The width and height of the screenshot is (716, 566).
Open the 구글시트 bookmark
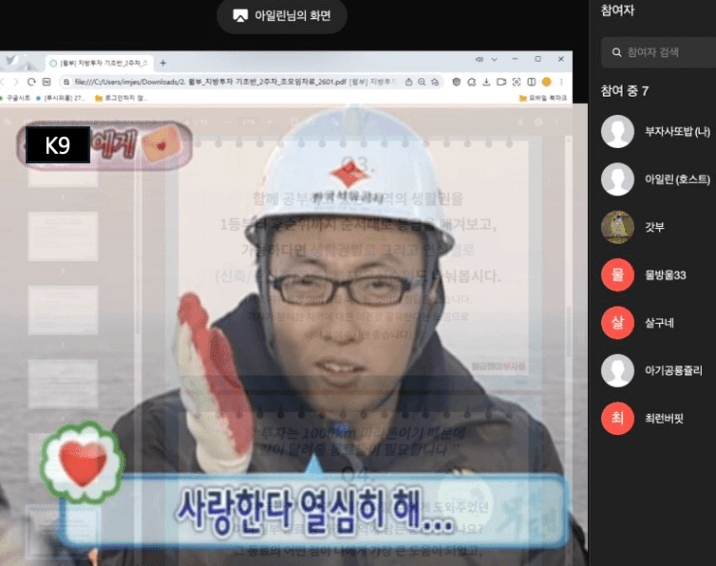pyautogui.click(x=15, y=98)
